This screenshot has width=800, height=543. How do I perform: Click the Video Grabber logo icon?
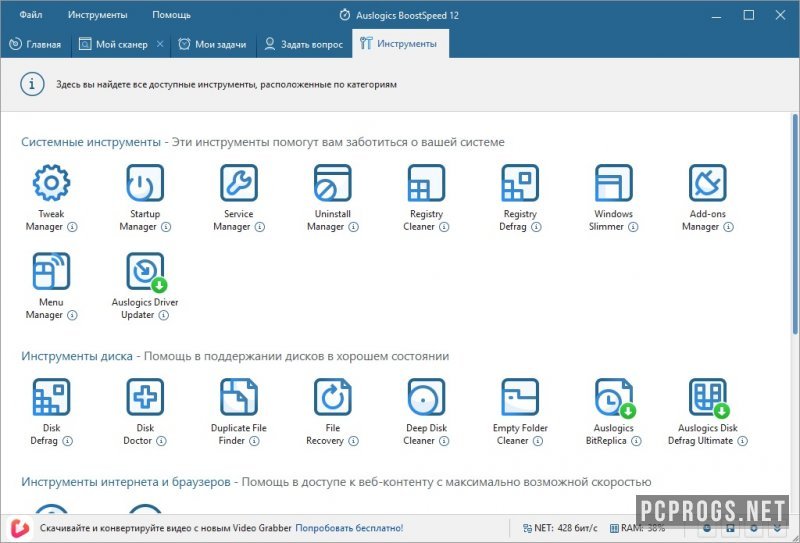[x=19, y=528]
